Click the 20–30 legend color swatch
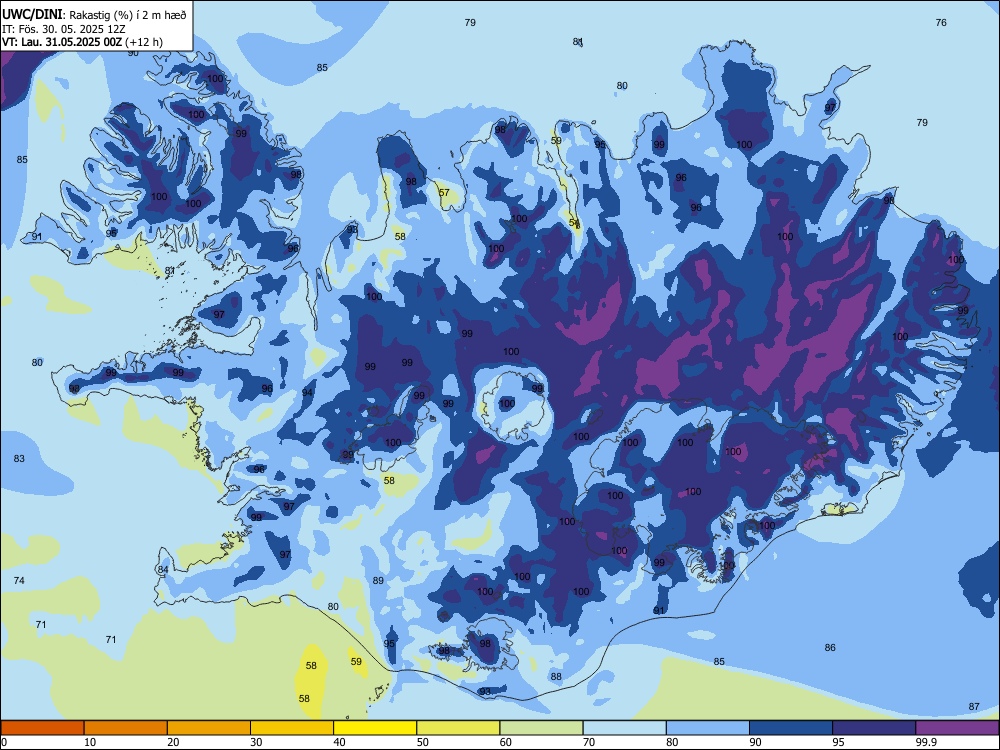Viewport: 1000px width, 750px height. point(209,728)
